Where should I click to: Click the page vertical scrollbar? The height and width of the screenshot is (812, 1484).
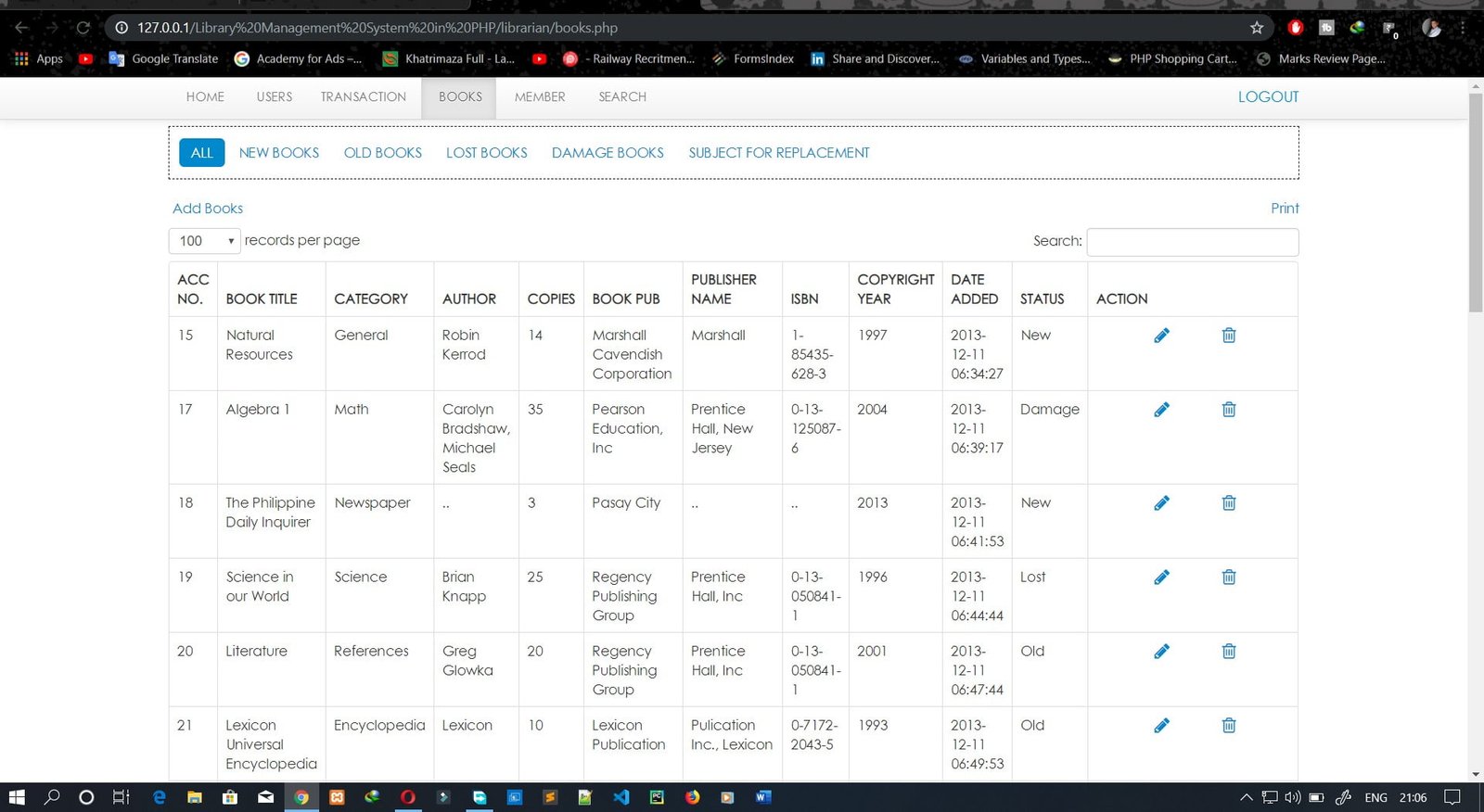pyautogui.click(x=1476, y=204)
